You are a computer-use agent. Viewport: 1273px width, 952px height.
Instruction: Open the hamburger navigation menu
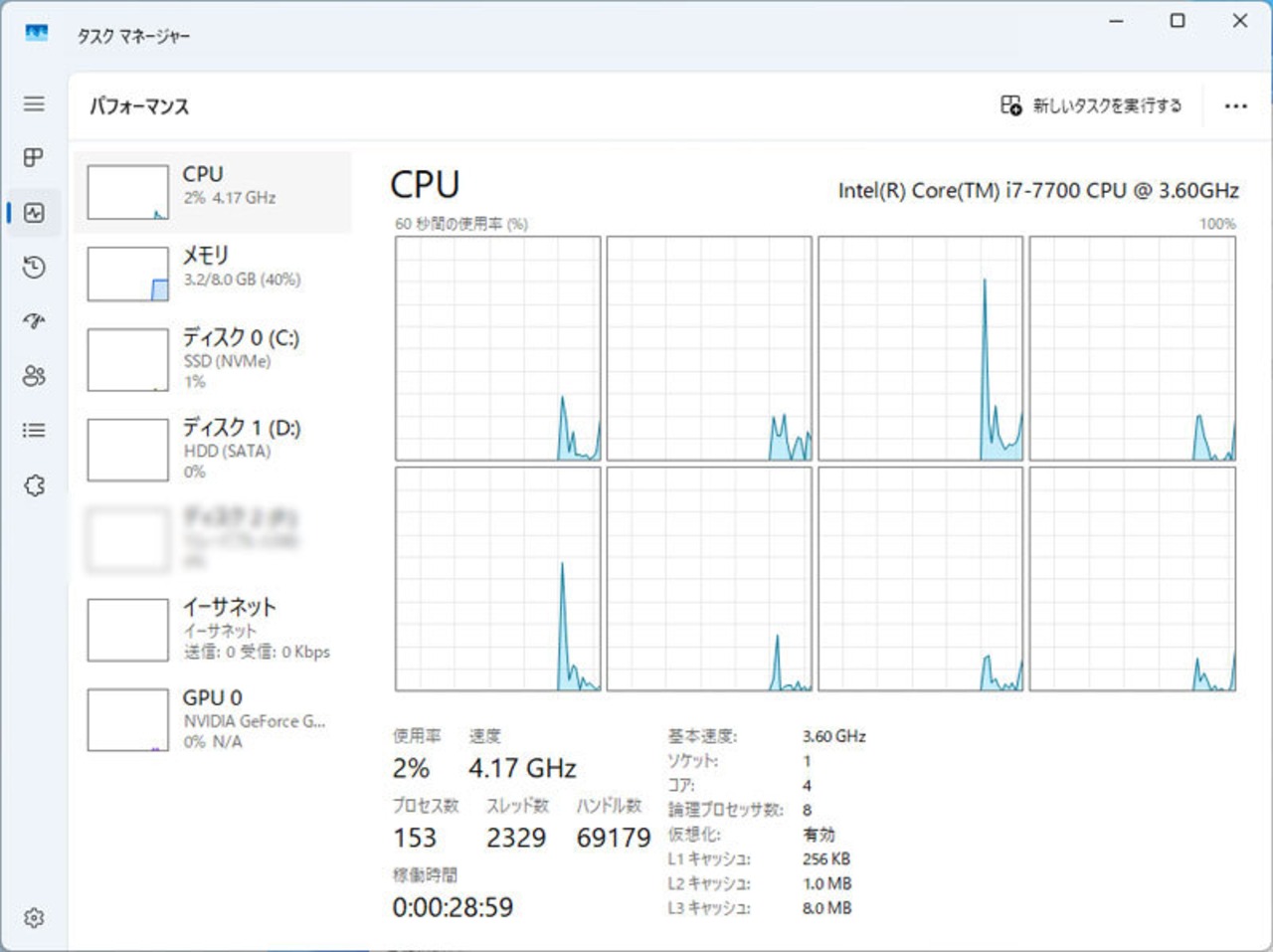pyautogui.click(x=34, y=103)
